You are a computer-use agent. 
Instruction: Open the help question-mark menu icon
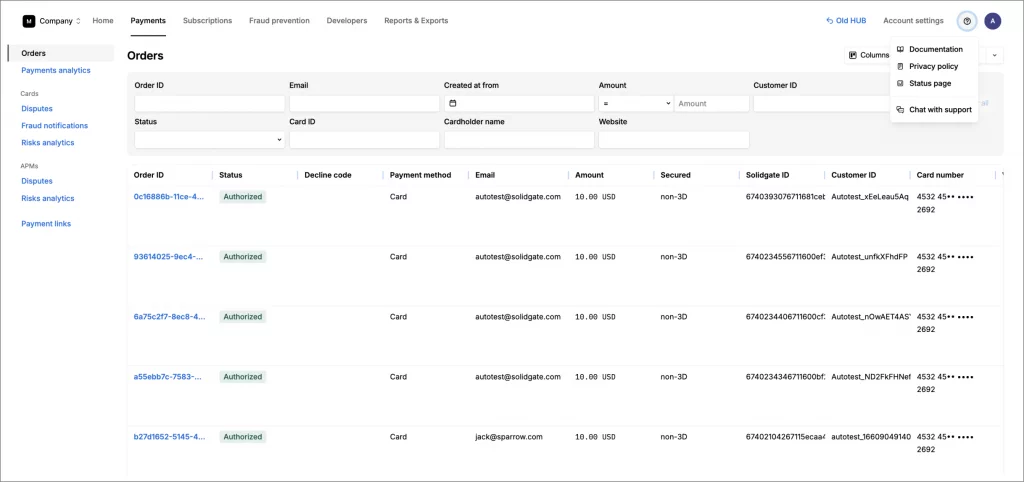pyautogui.click(x=967, y=21)
